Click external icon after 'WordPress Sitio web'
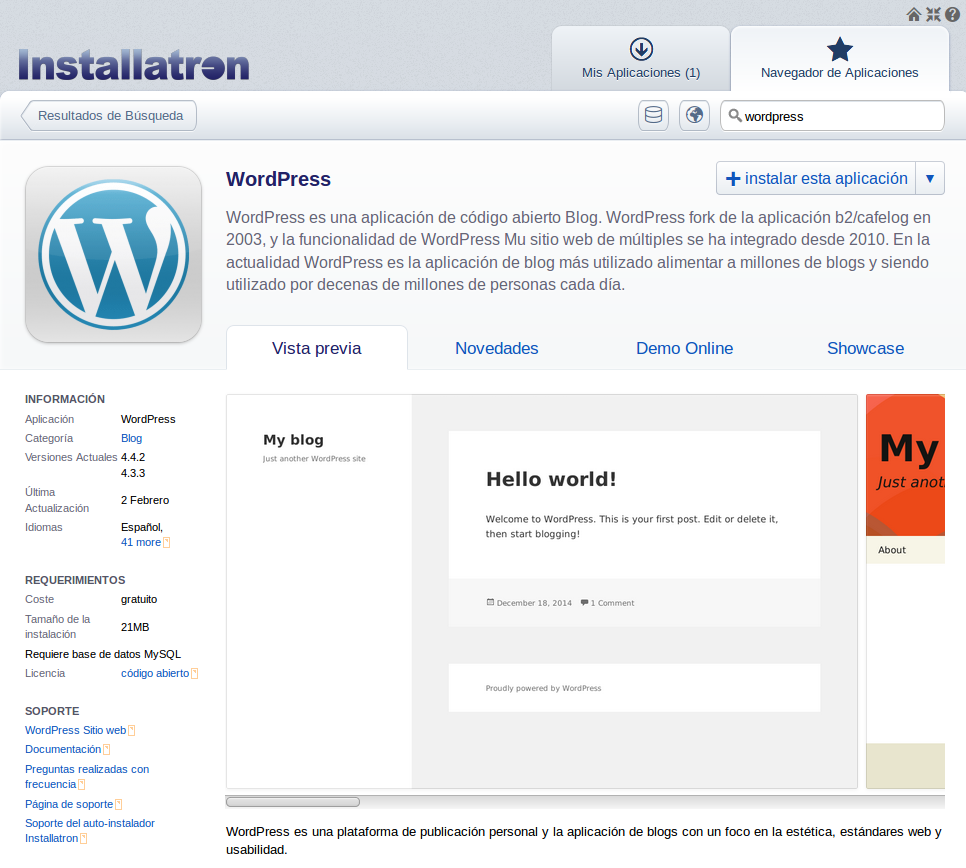Image resolution: width=966 pixels, height=868 pixels. pyautogui.click(x=131, y=730)
